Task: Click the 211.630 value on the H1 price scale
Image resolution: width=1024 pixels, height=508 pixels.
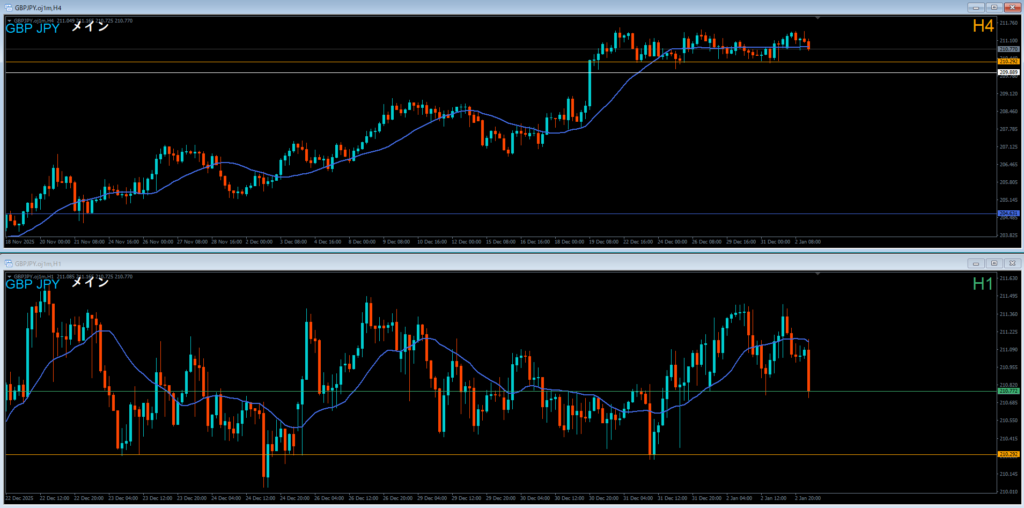Action: pyautogui.click(x=1008, y=278)
